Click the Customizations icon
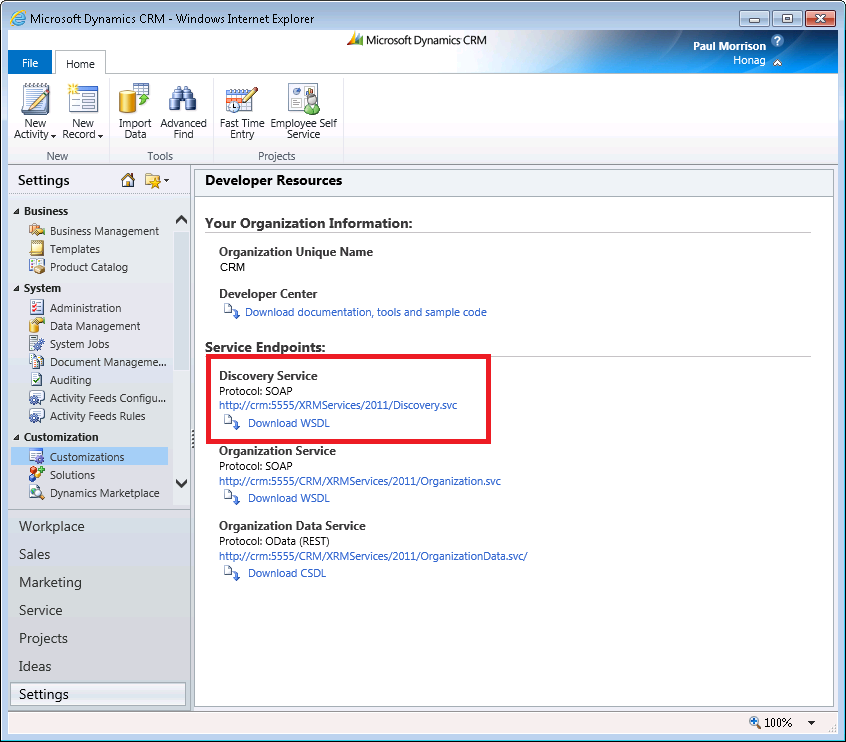The image size is (846, 742). pos(37,457)
